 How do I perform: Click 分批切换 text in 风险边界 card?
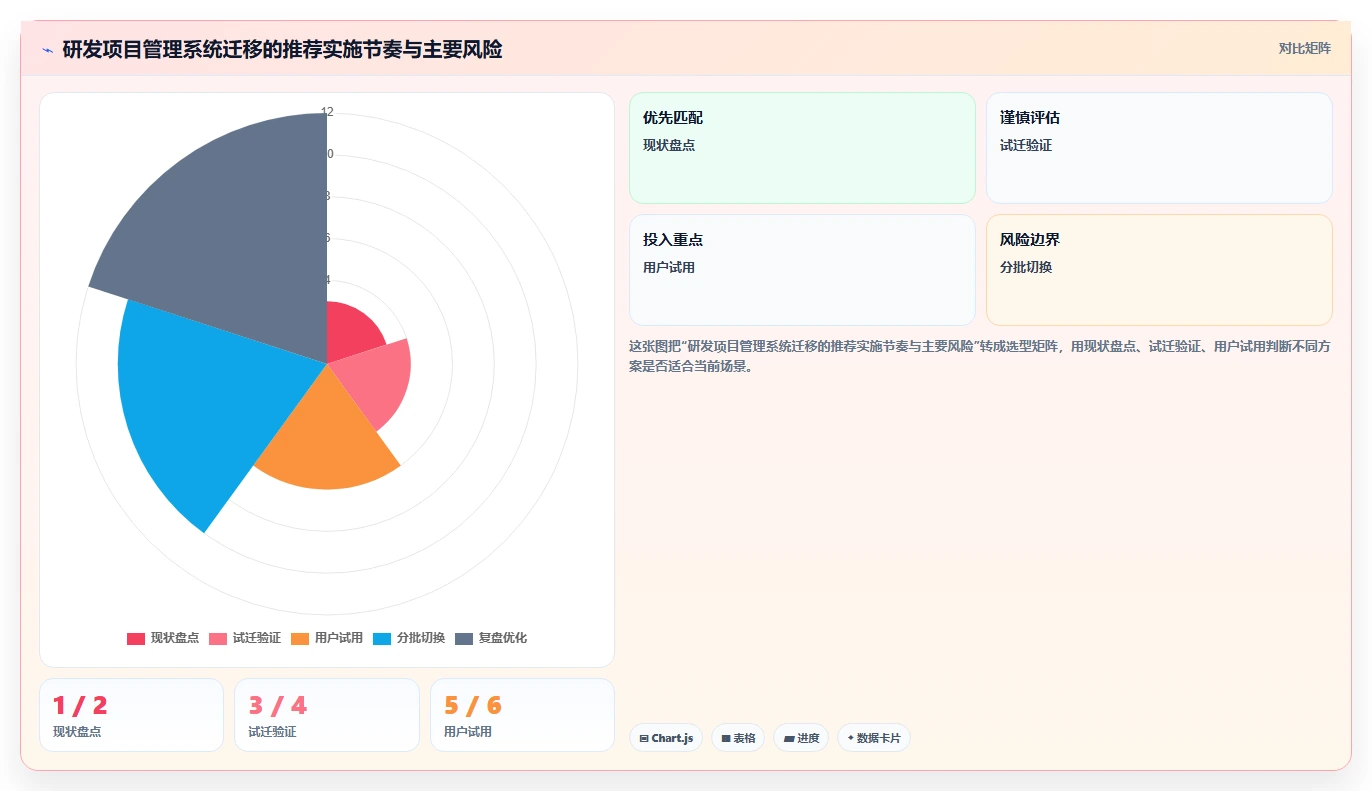click(1026, 267)
